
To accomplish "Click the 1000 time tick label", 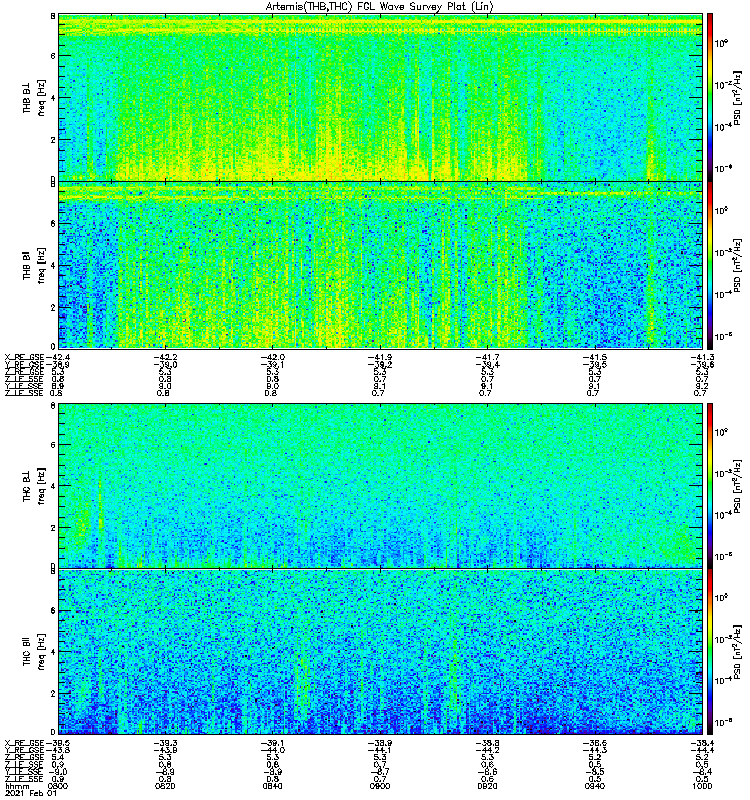I will click(702, 786).
